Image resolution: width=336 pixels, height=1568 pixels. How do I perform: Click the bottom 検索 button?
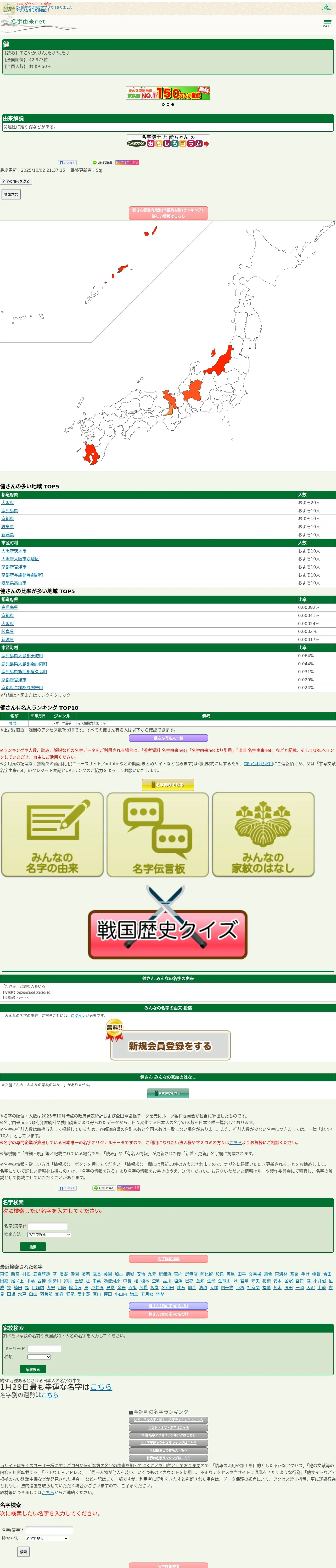pos(23,1552)
